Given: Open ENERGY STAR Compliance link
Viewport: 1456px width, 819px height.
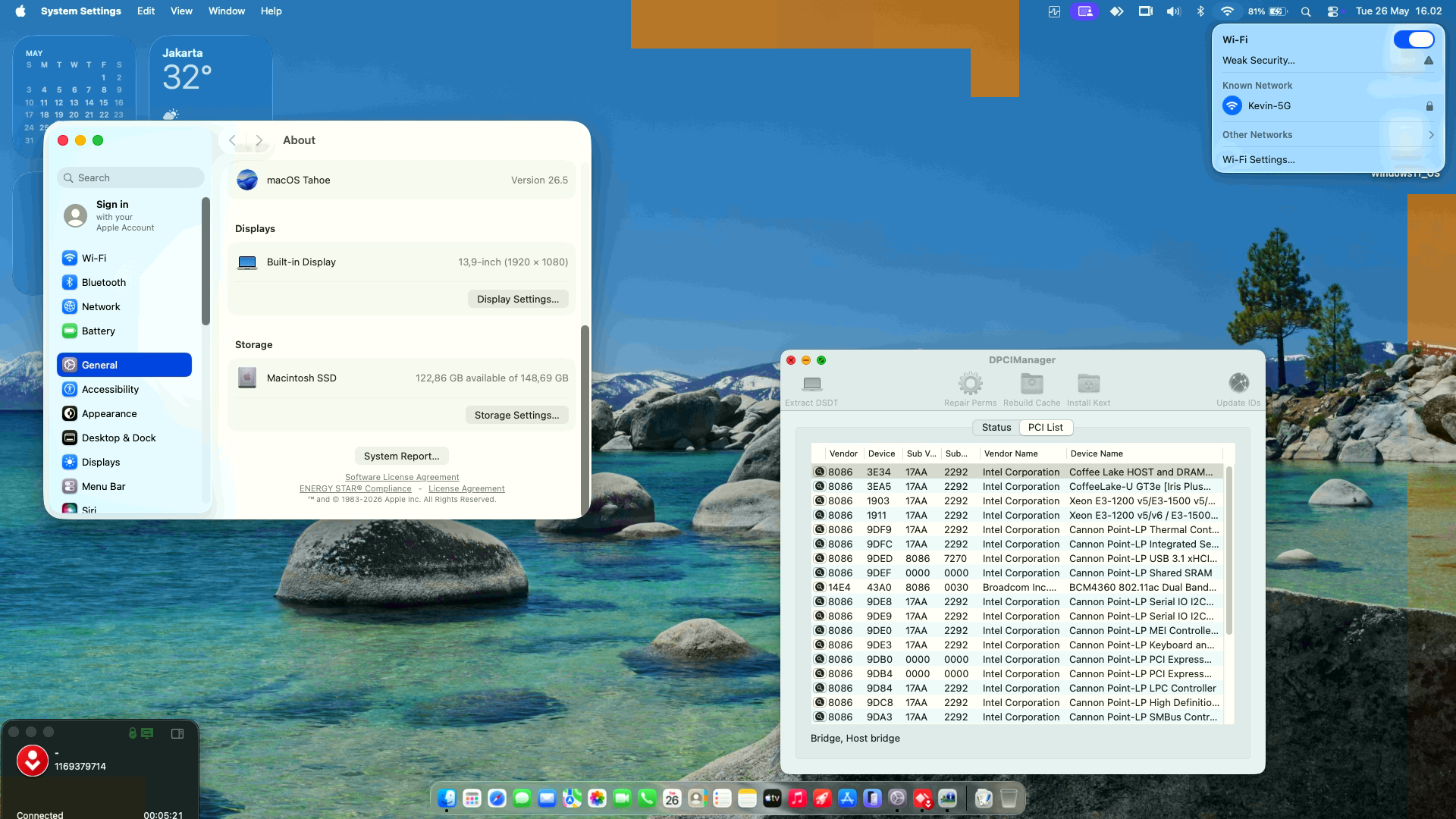Looking at the screenshot, I should [355, 488].
